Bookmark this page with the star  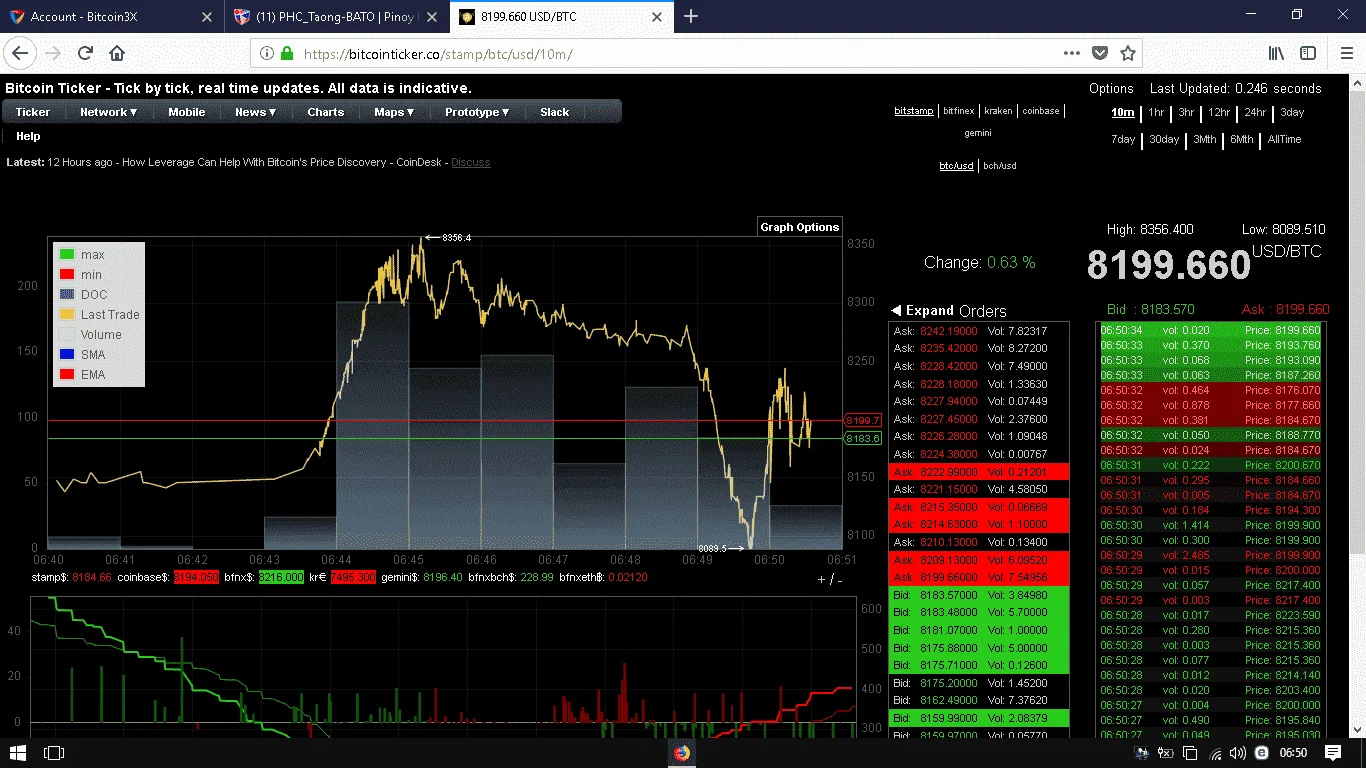(x=1128, y=54)
